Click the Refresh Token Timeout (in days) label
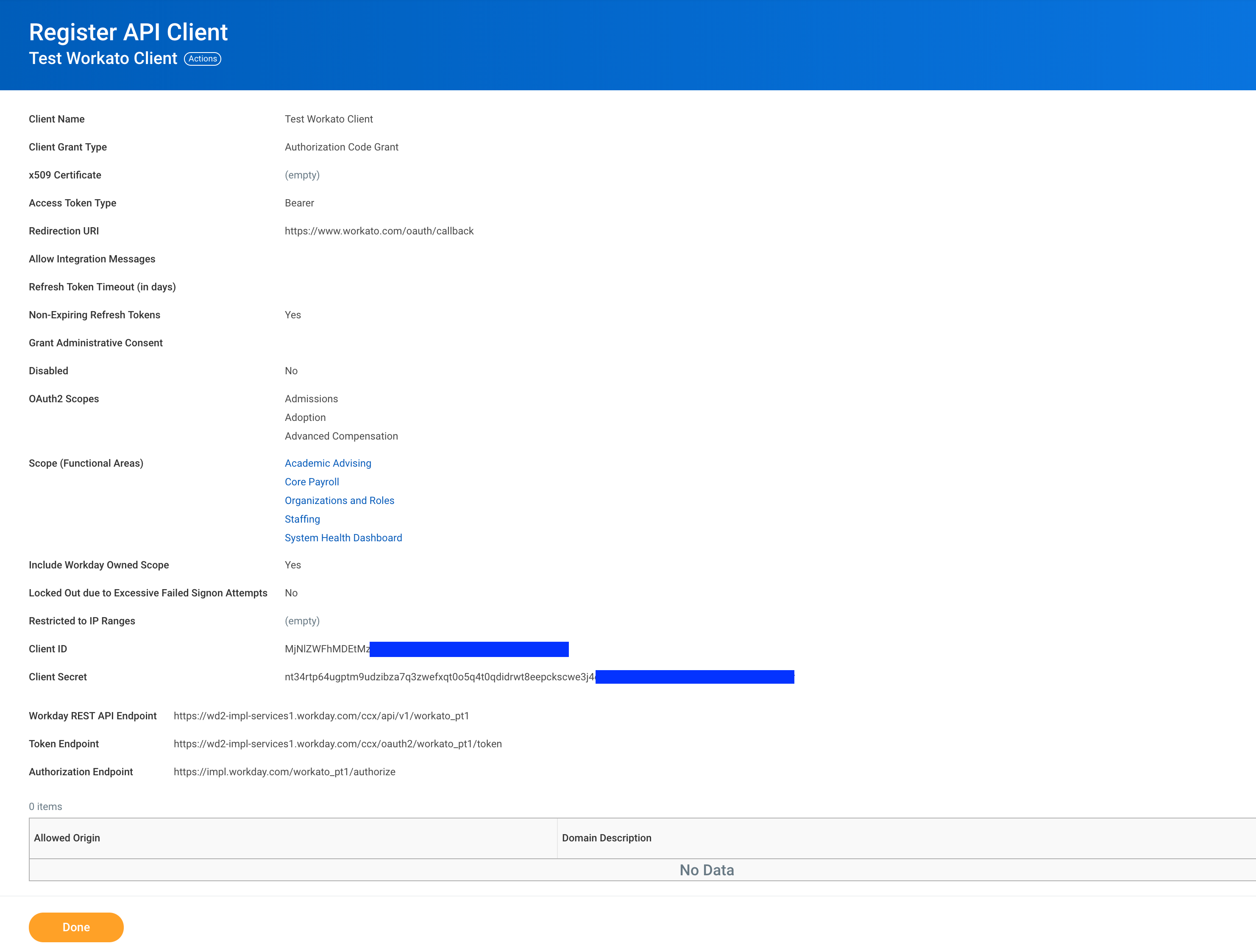Screen dimensions: 1256x952 pos(102,287)
